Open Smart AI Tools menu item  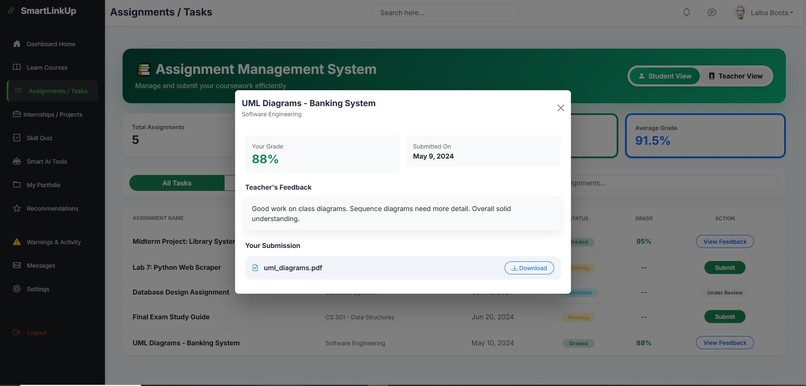click(x=47, y=161)
